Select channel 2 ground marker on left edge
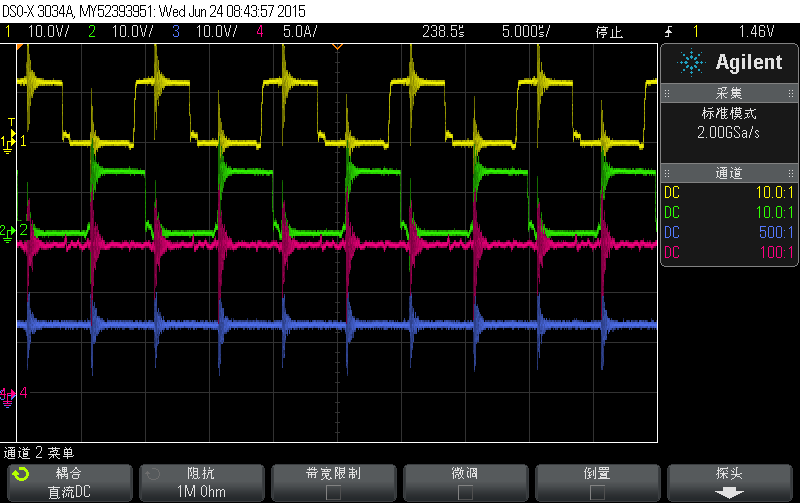This screenshot has width=800, height=503. pos(7,233)
